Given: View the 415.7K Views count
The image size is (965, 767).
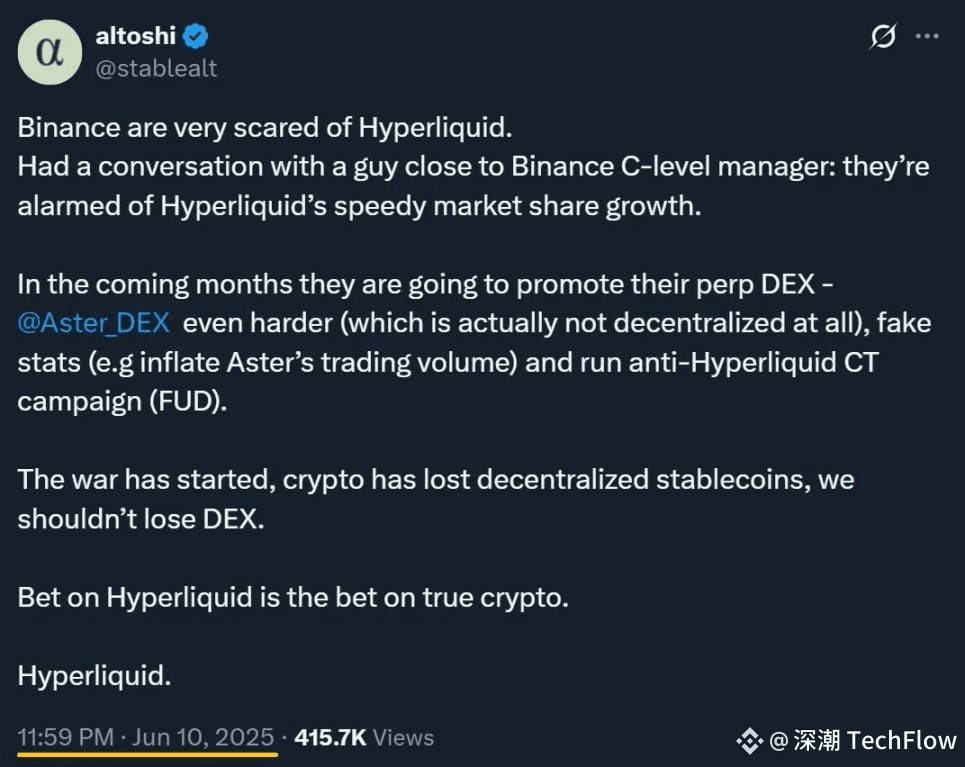Looking at the screenshot, I should coord(364,737).
